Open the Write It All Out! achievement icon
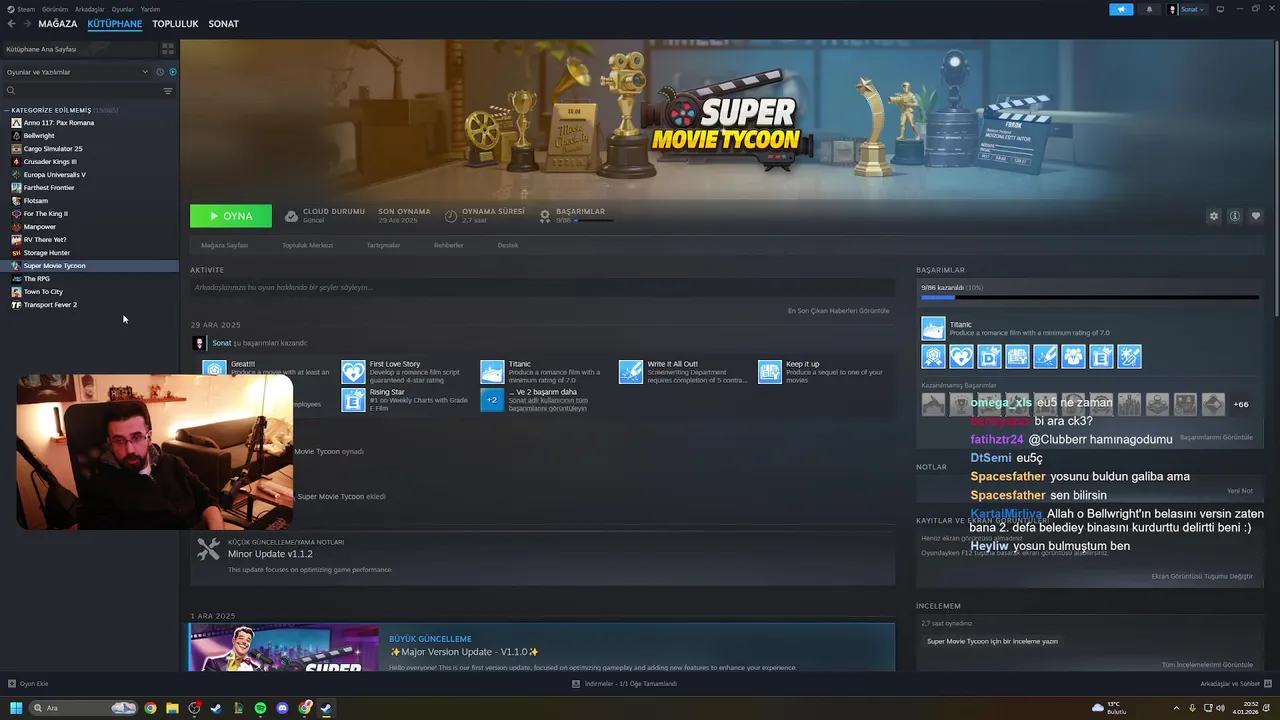This screenshot has width=1280, height=720. pyautogui.click(x=631, y=372)
